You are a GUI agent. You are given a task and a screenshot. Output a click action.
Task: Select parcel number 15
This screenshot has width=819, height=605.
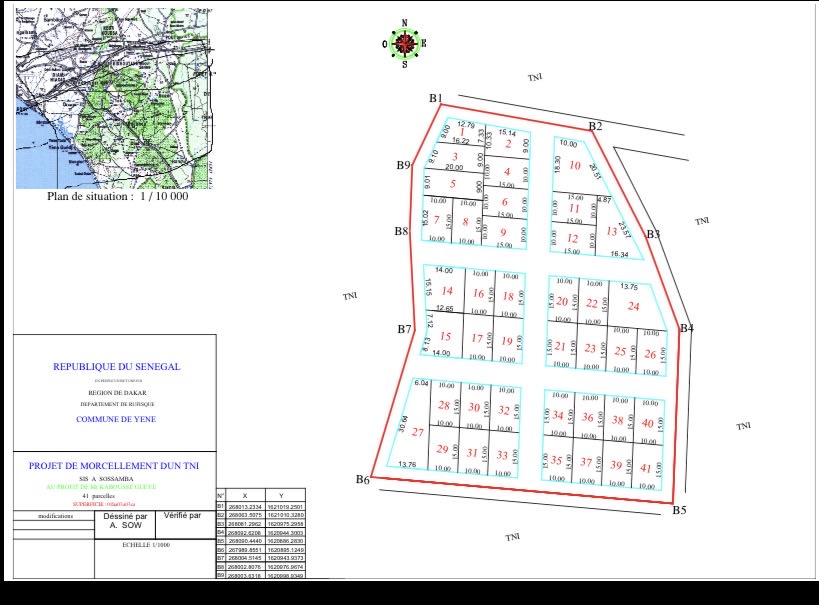coord(445,336)
